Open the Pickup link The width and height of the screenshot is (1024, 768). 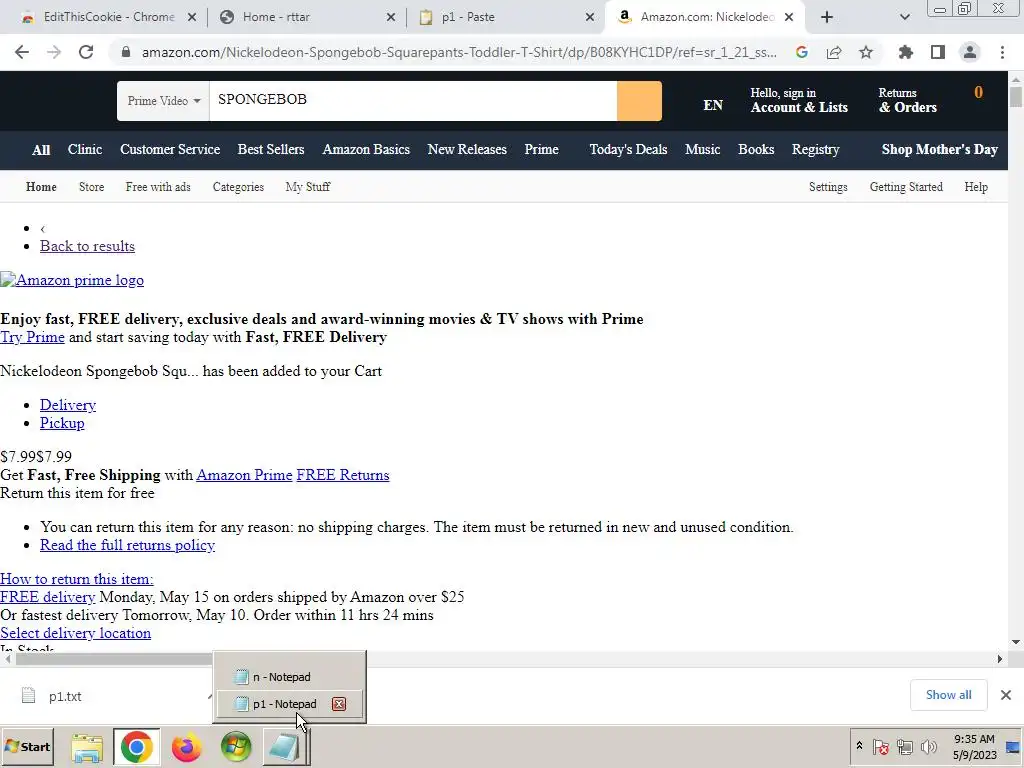tap(62, 423)
